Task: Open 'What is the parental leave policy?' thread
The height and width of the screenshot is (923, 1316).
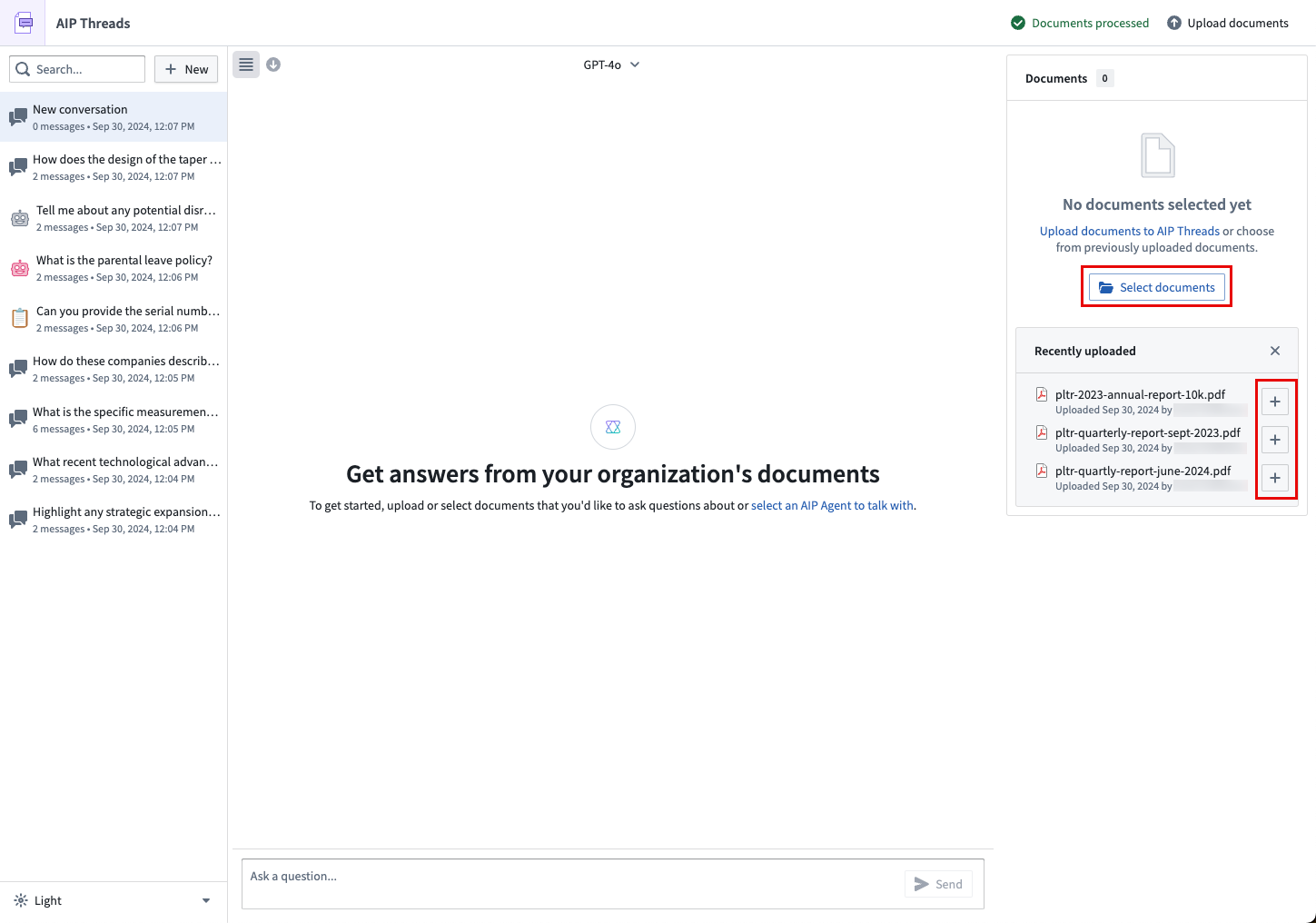Action: pos(114,268)
